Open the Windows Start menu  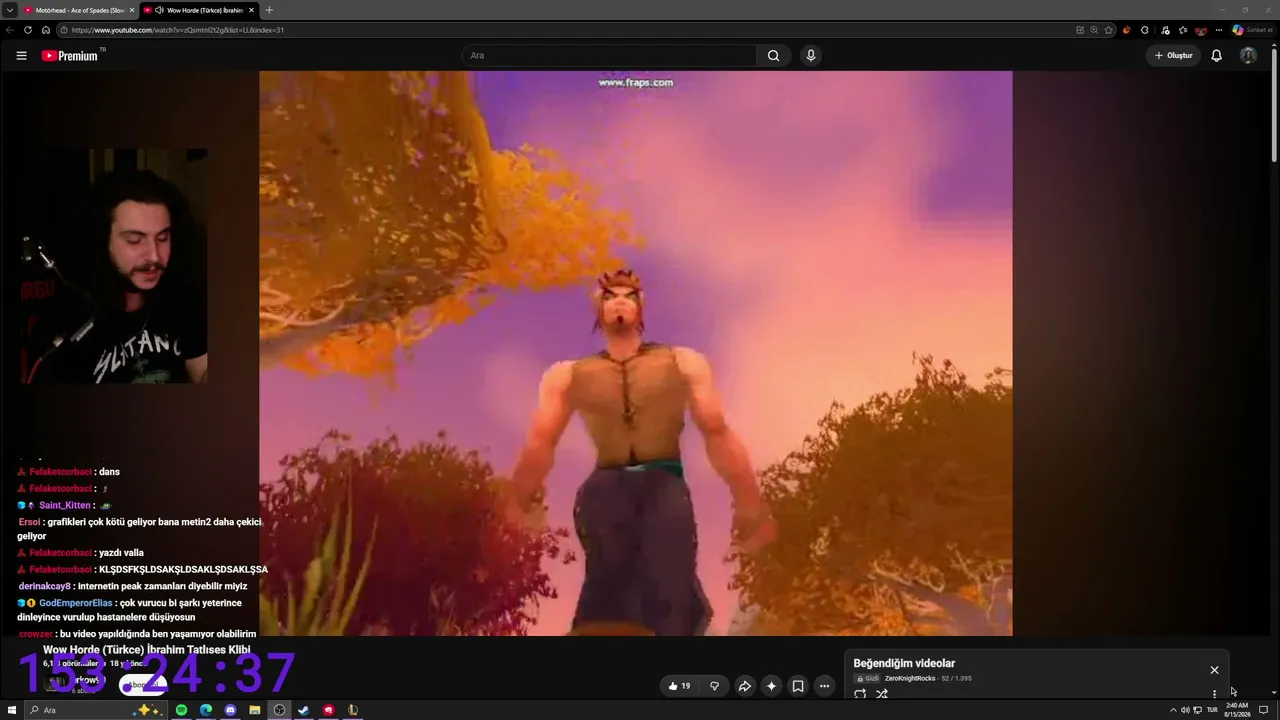click(x=12, y=710)
